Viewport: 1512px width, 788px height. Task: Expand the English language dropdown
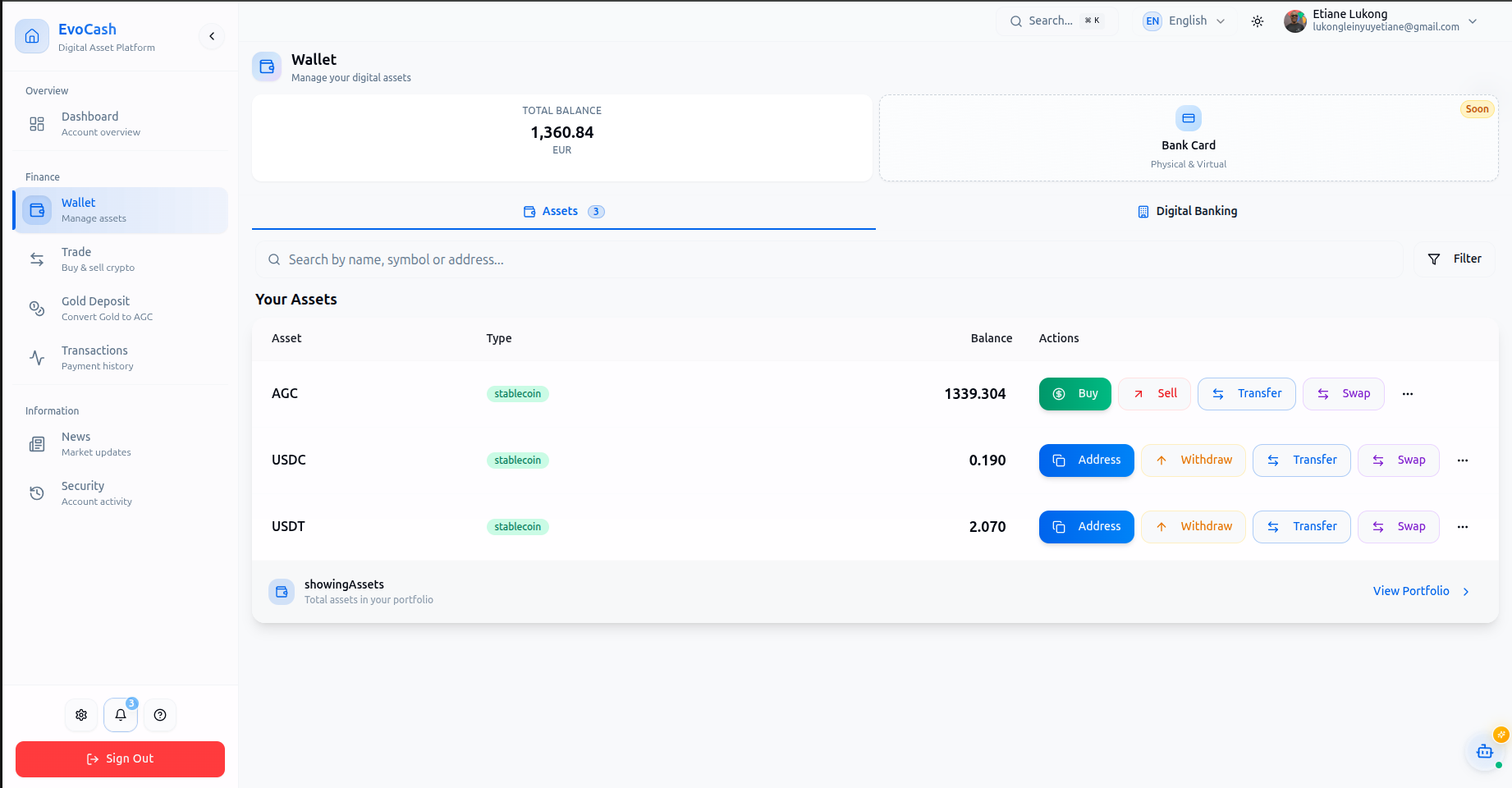click(x=1184, y=21)
